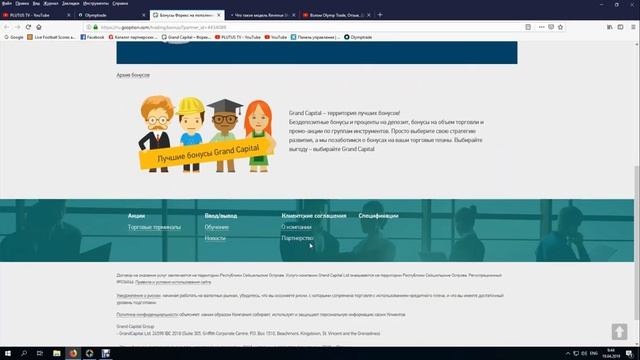Open a new browser tab

tap(380, 15)
